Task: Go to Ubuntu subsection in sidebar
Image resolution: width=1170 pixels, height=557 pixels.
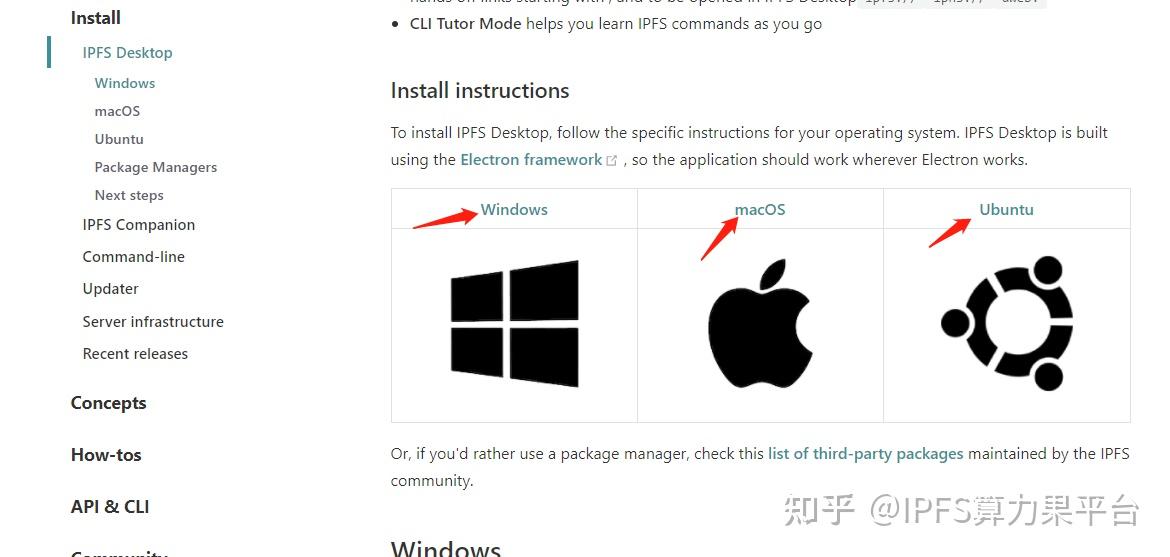Action: 119,139
